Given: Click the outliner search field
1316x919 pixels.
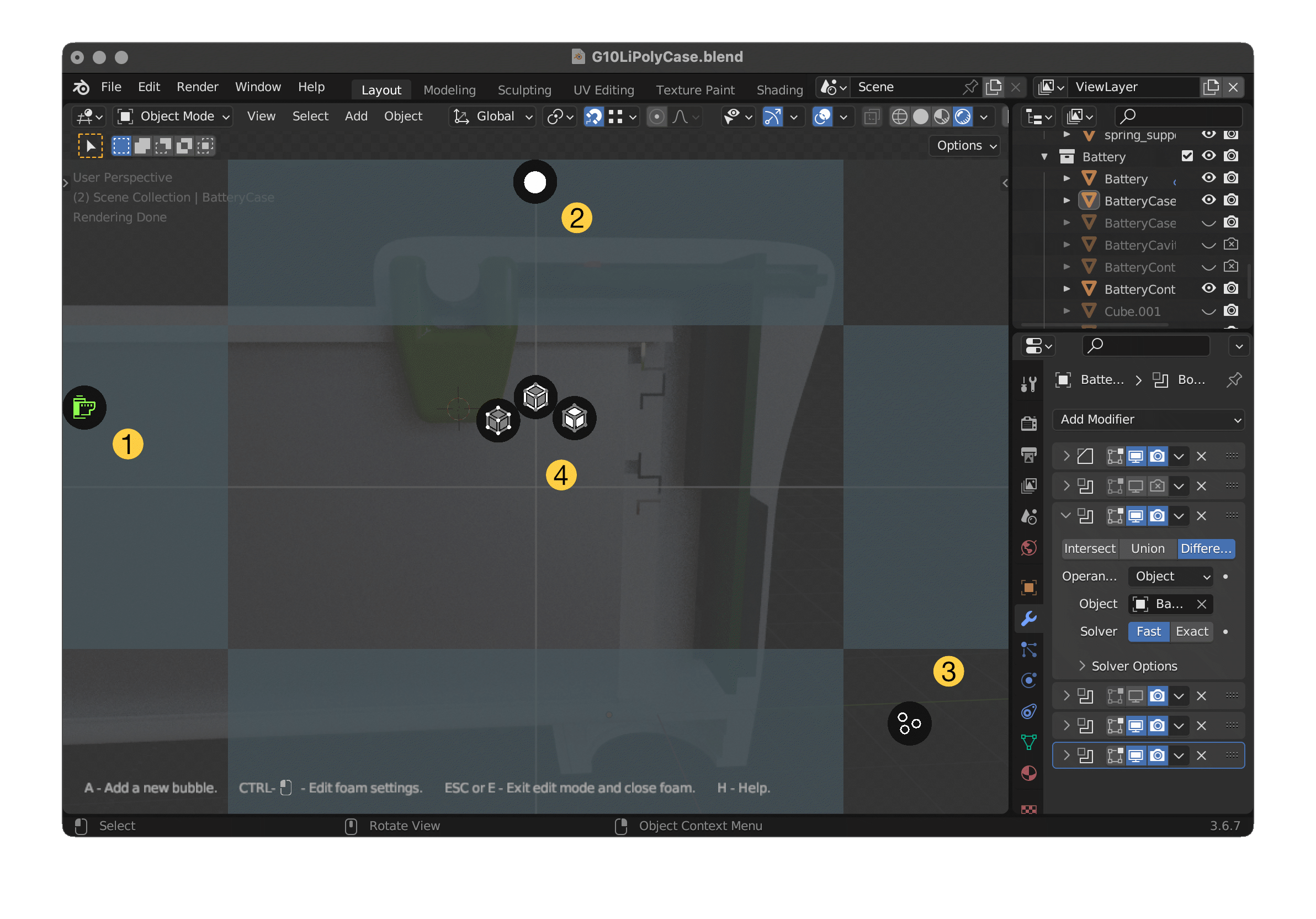Looking at the screenshot, I should [x=1179, y=117].
